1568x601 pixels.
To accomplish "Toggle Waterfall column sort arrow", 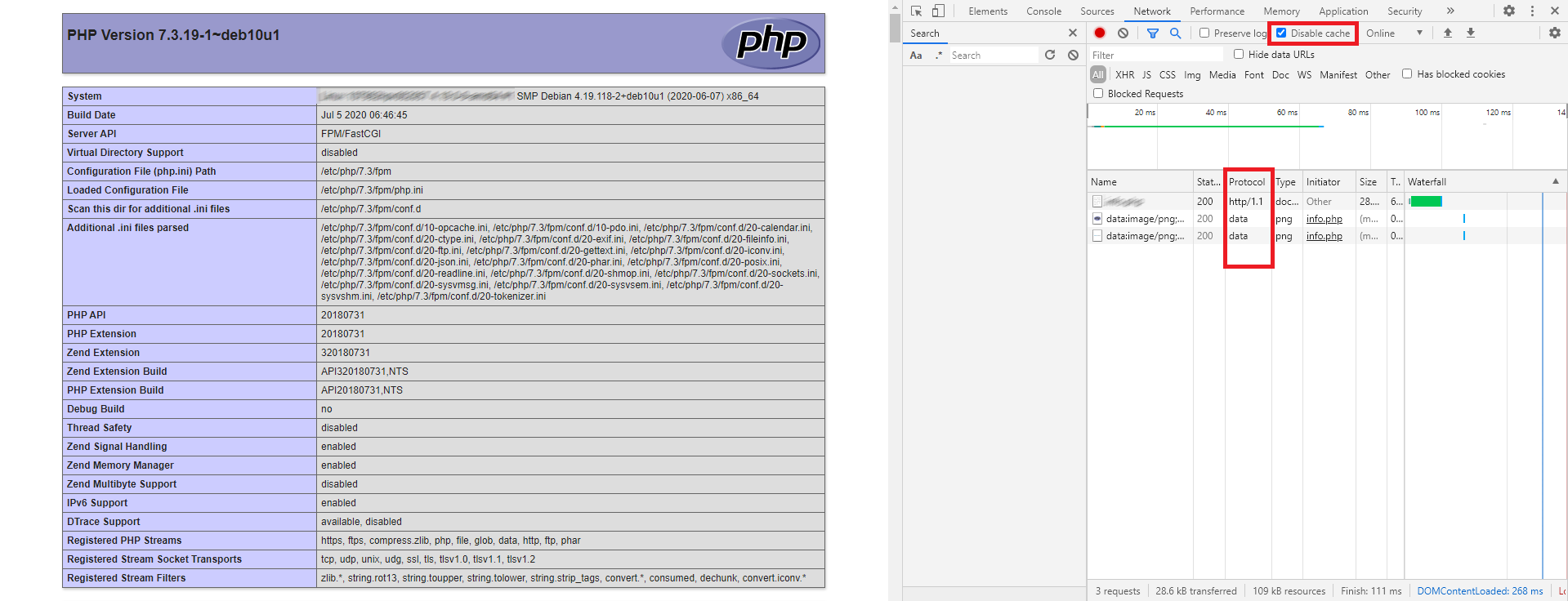I will coord(1556,181).
